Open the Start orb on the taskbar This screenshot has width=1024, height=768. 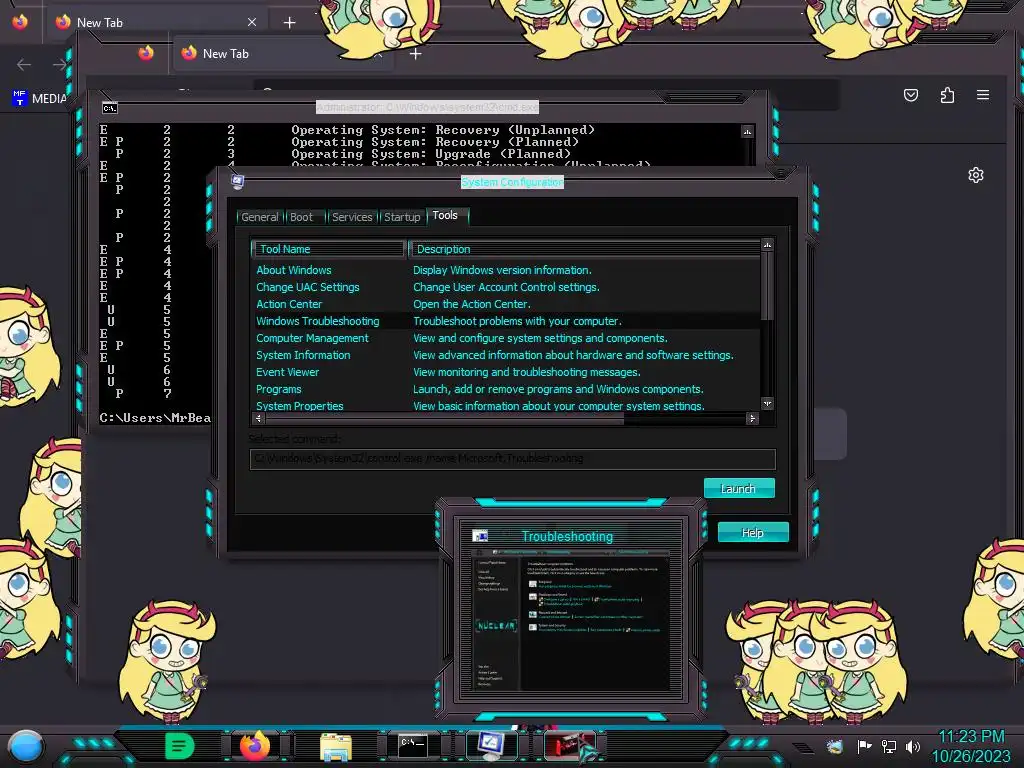coord(25,746)
